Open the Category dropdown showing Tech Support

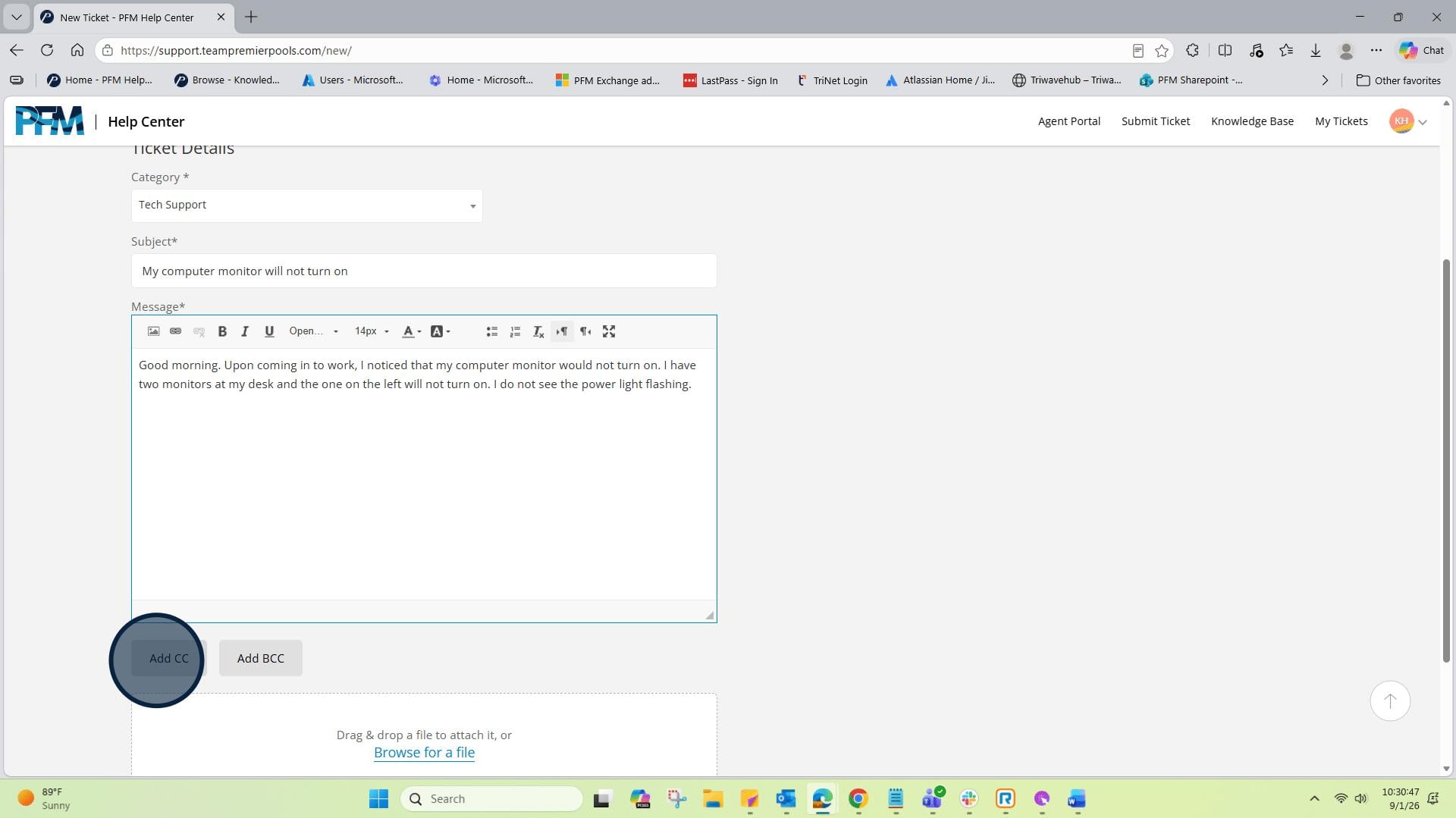pyautogui.click(x=306, y=205)
